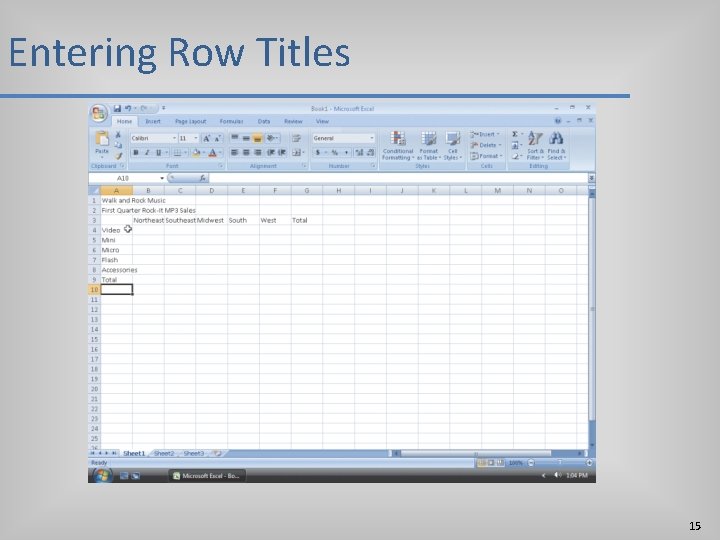Click the zoom slider in status bar
Viewport: 720px width, 540px height.
560,463
